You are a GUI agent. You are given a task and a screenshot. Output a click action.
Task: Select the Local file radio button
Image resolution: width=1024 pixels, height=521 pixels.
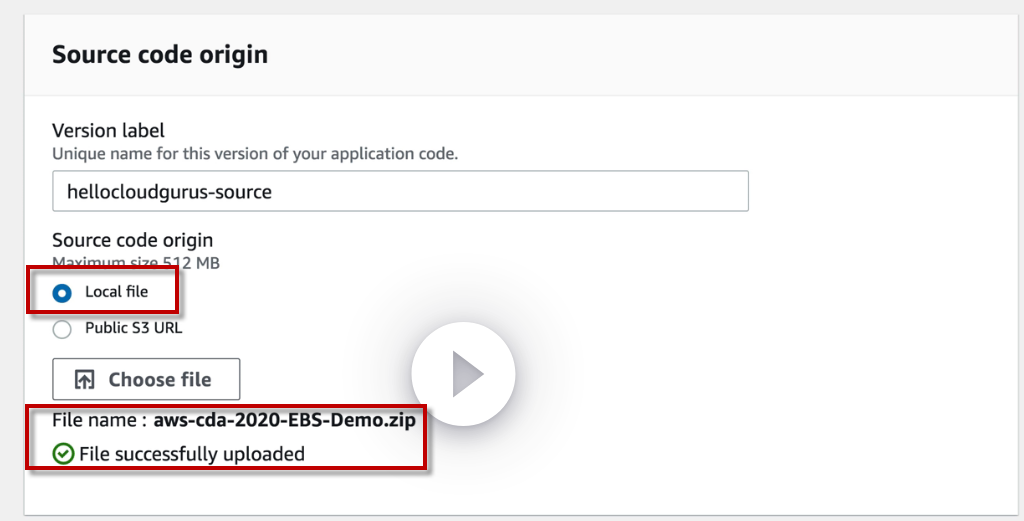pos(63,293)
